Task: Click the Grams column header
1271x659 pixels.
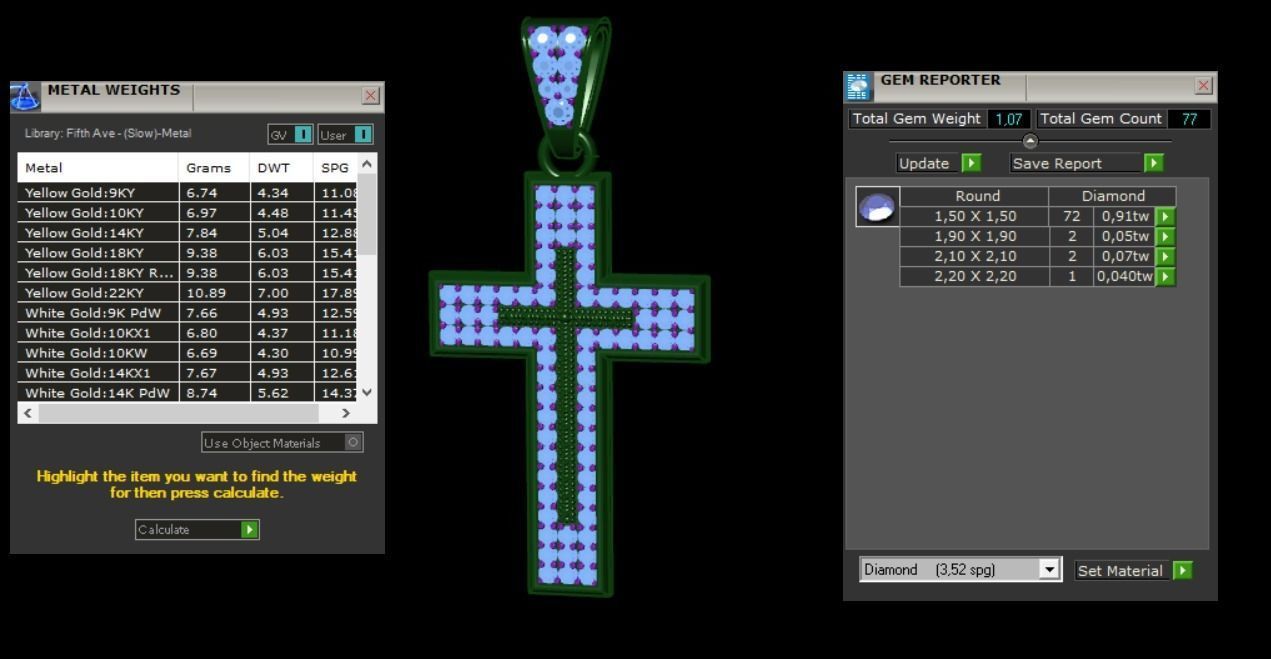Action: click(x=214, y=168)
